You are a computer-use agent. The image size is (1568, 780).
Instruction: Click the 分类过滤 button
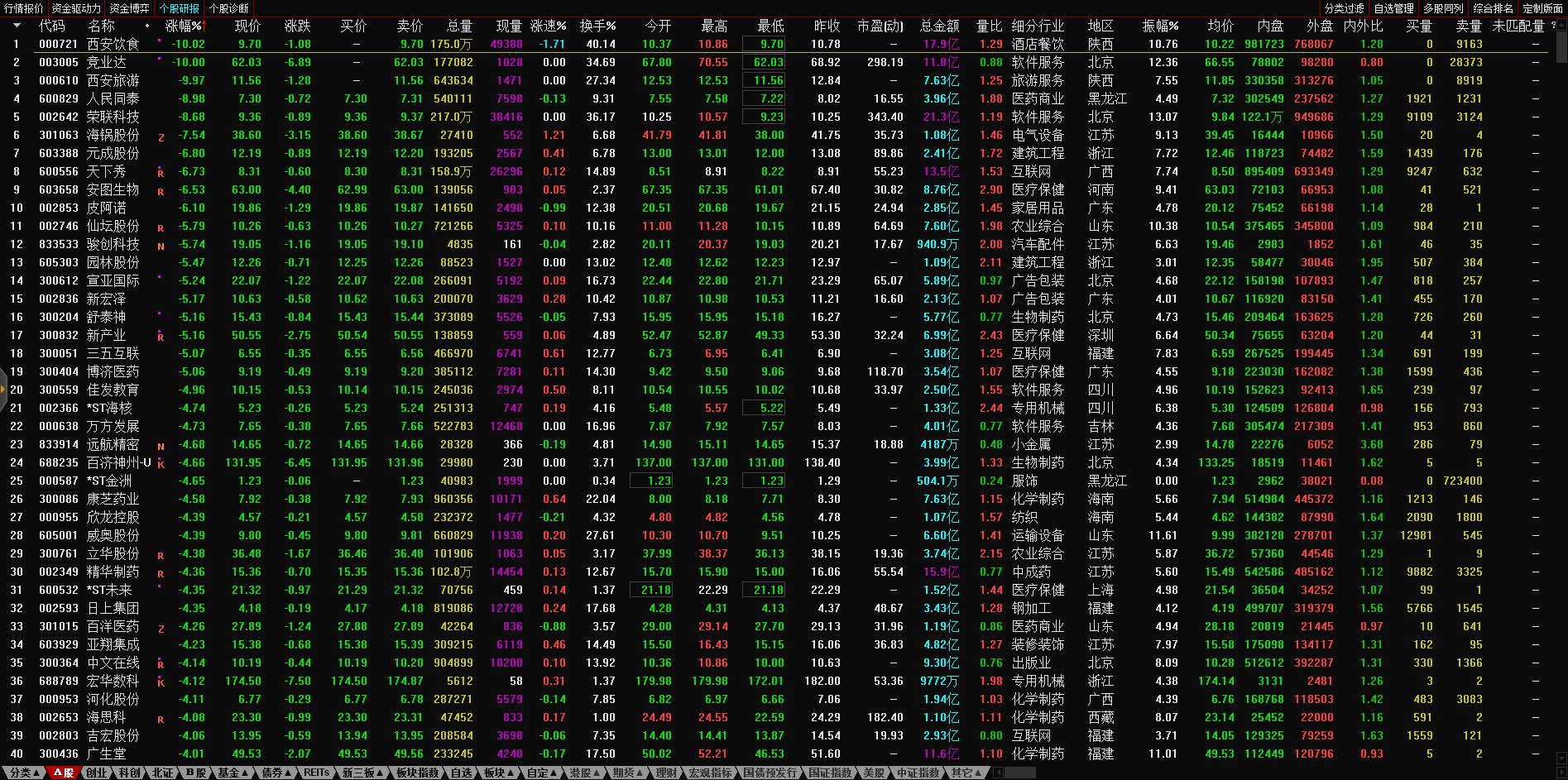pos(1344,8)
